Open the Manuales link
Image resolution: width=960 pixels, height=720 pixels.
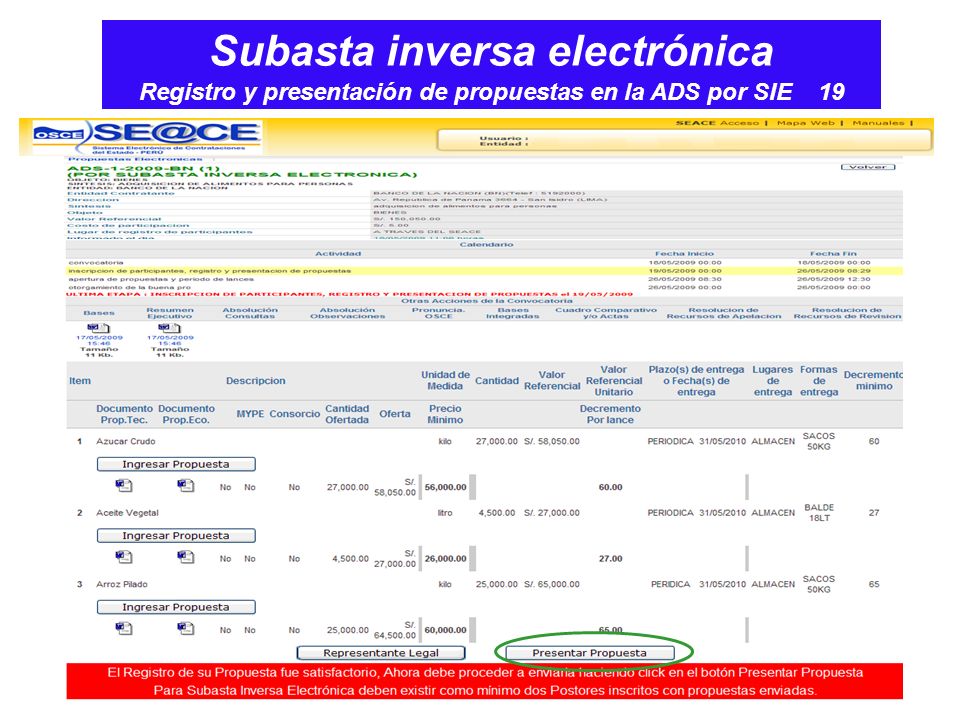click(x=879, y=123)
